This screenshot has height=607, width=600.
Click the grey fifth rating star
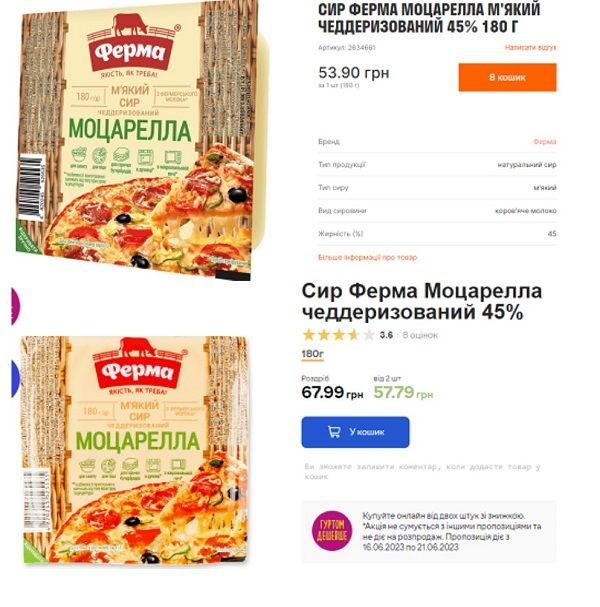point(369,335)
